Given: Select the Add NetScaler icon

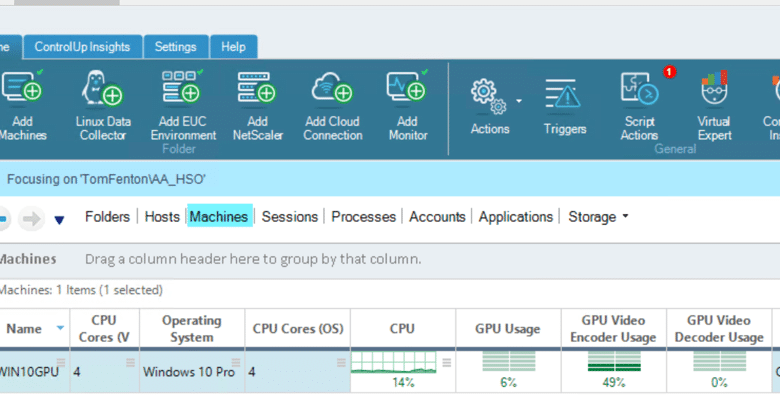Looking at the screenshot, I should (257, 88).
